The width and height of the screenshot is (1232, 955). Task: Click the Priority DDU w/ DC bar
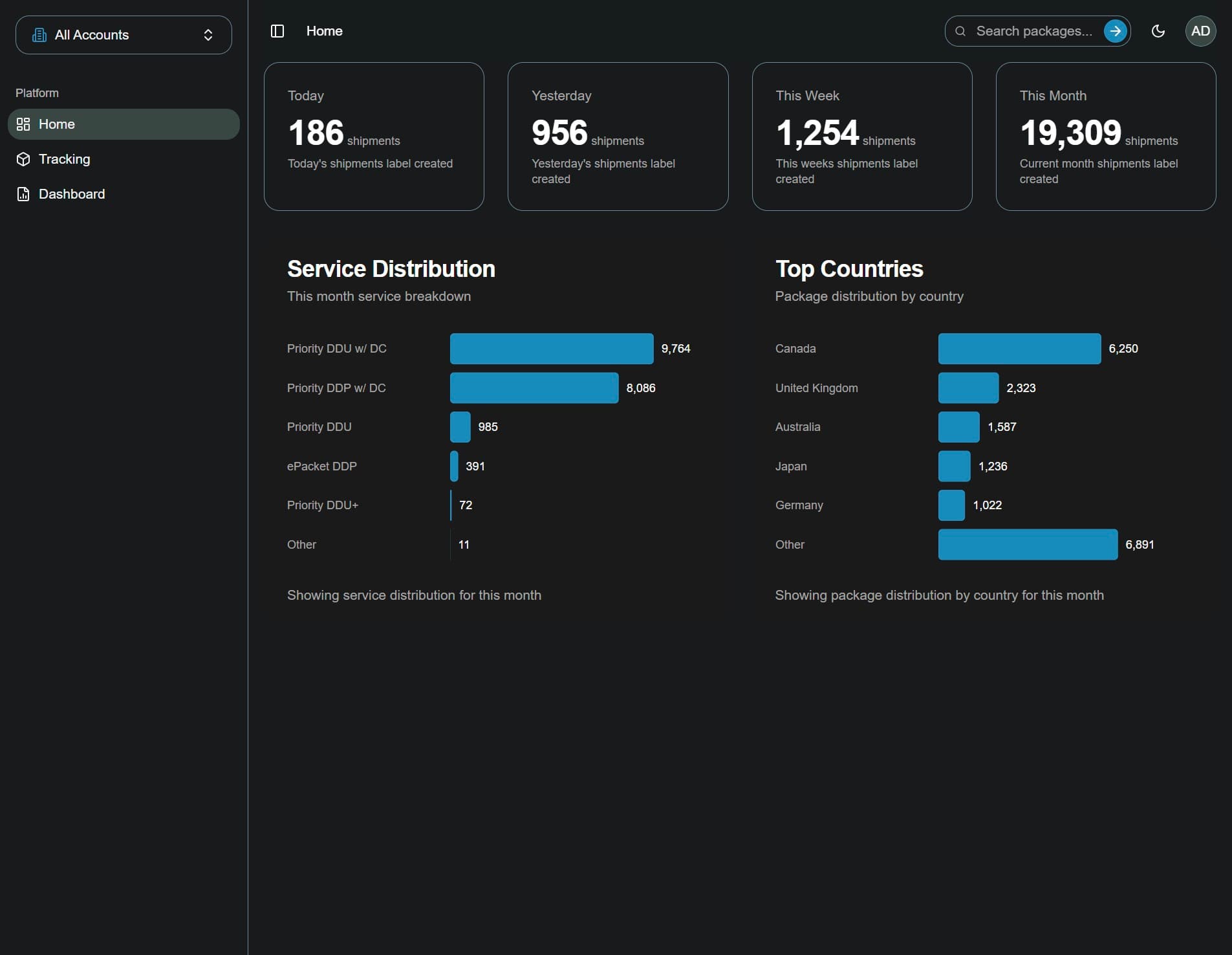coord(552,349)
